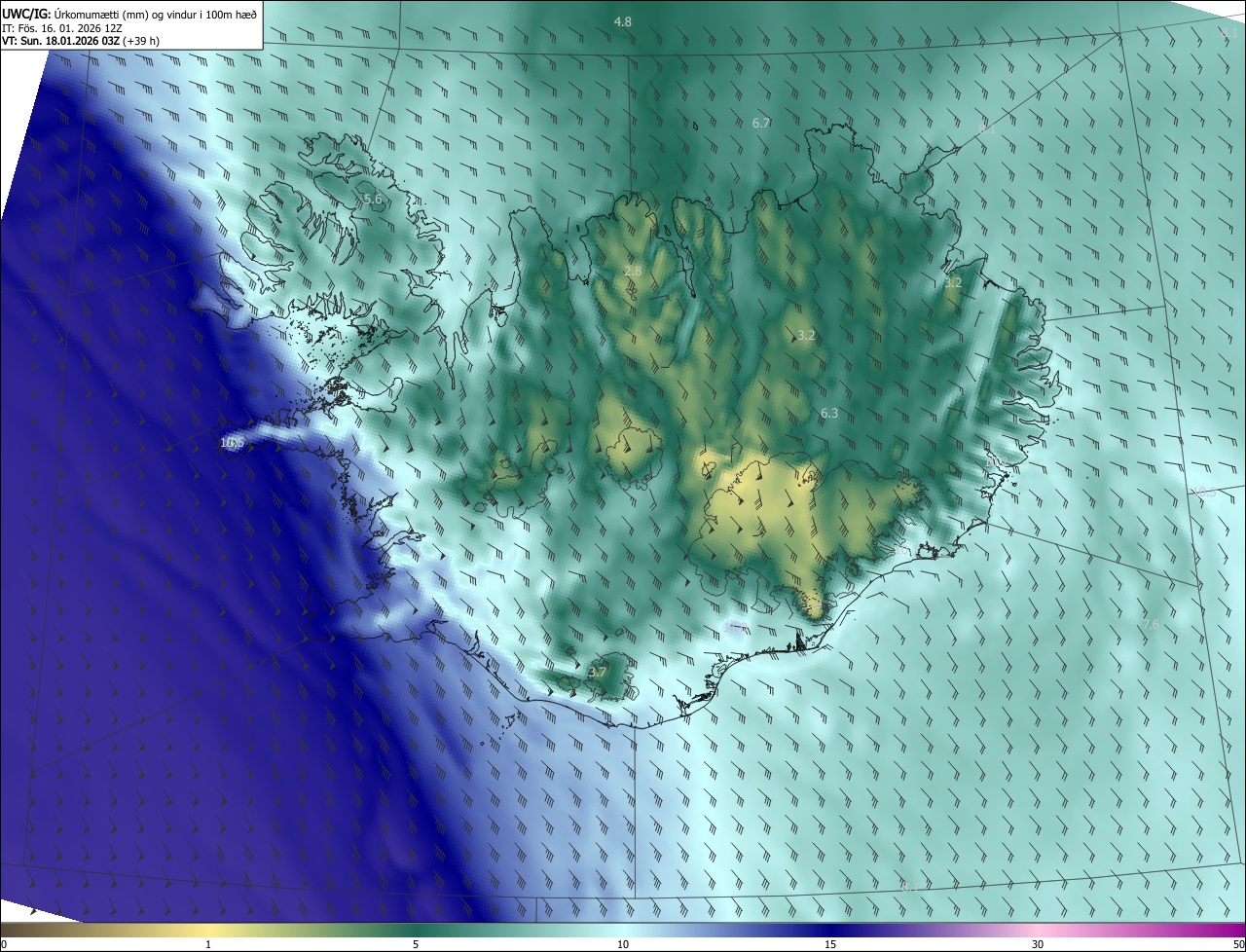The width and height of the screenshot is (1246, 952).
Task: Click the '0' tick label on the colour scale
Action: pyautogui.click(x=4, y=944)
